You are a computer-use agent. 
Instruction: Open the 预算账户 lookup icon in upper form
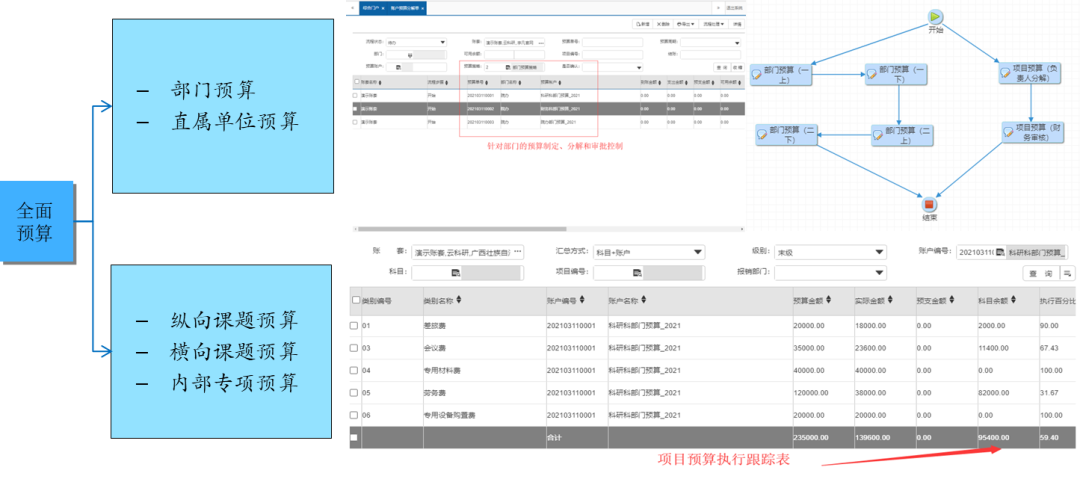[x=398, y=67]
